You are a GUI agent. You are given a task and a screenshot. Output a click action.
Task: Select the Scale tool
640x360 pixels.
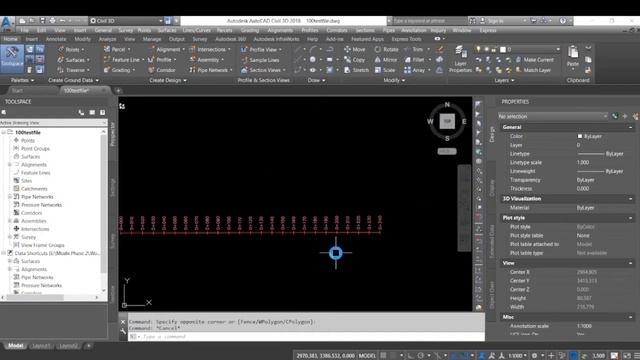(x=384, y=70)
